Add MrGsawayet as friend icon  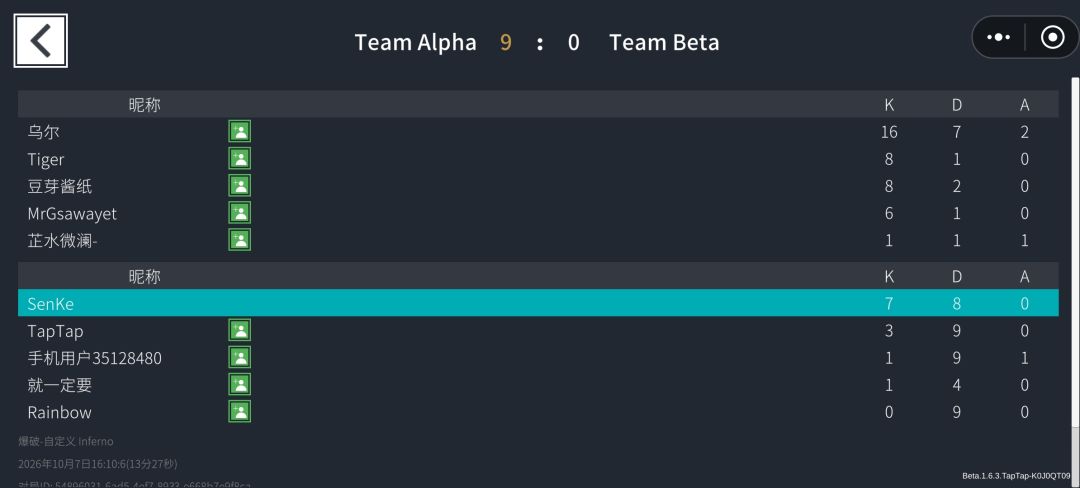(240, 213)
